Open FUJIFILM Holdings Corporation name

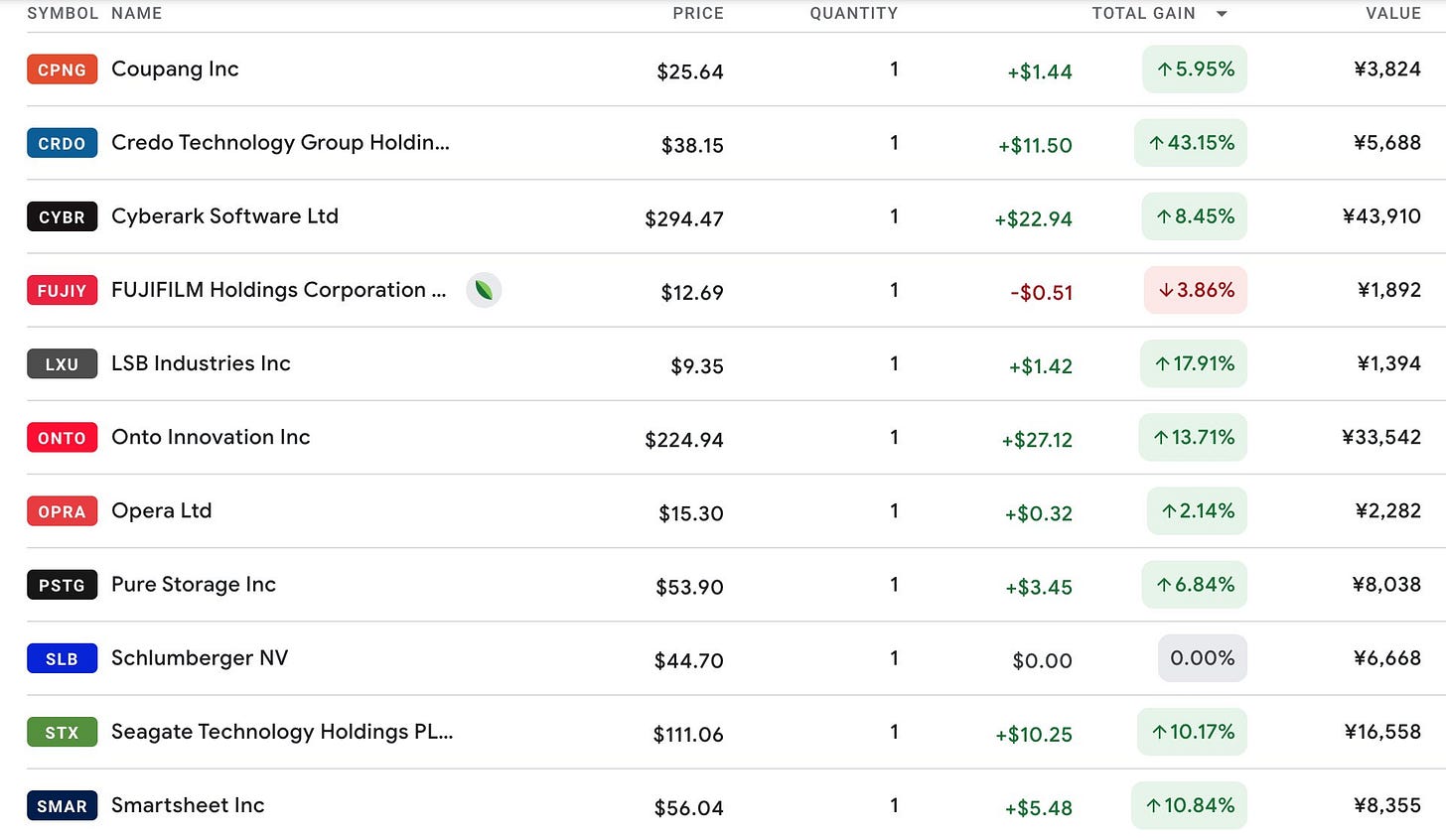pyautogui.click(x=278, y=290)
